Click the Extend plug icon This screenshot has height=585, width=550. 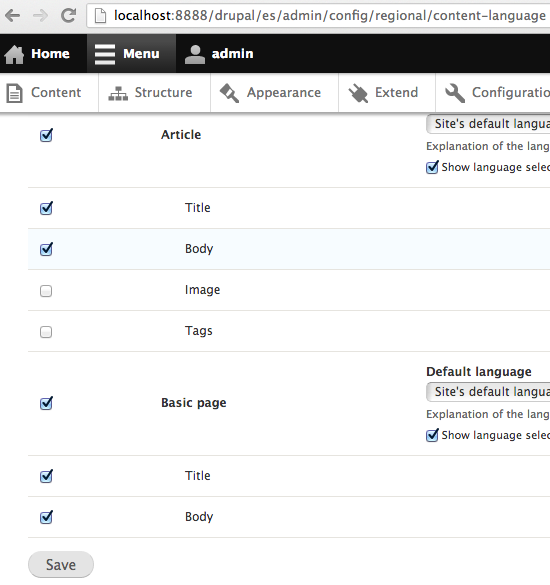coord(358,93)
